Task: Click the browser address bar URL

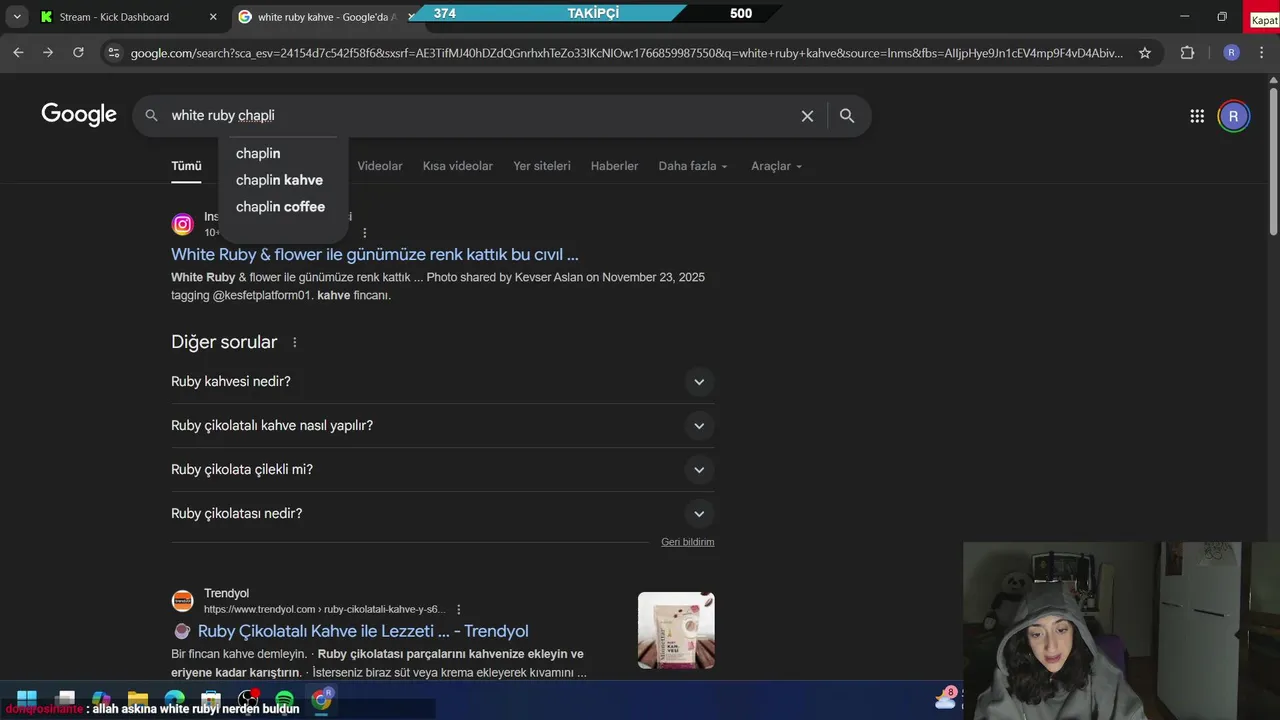Action: point(627,53)
